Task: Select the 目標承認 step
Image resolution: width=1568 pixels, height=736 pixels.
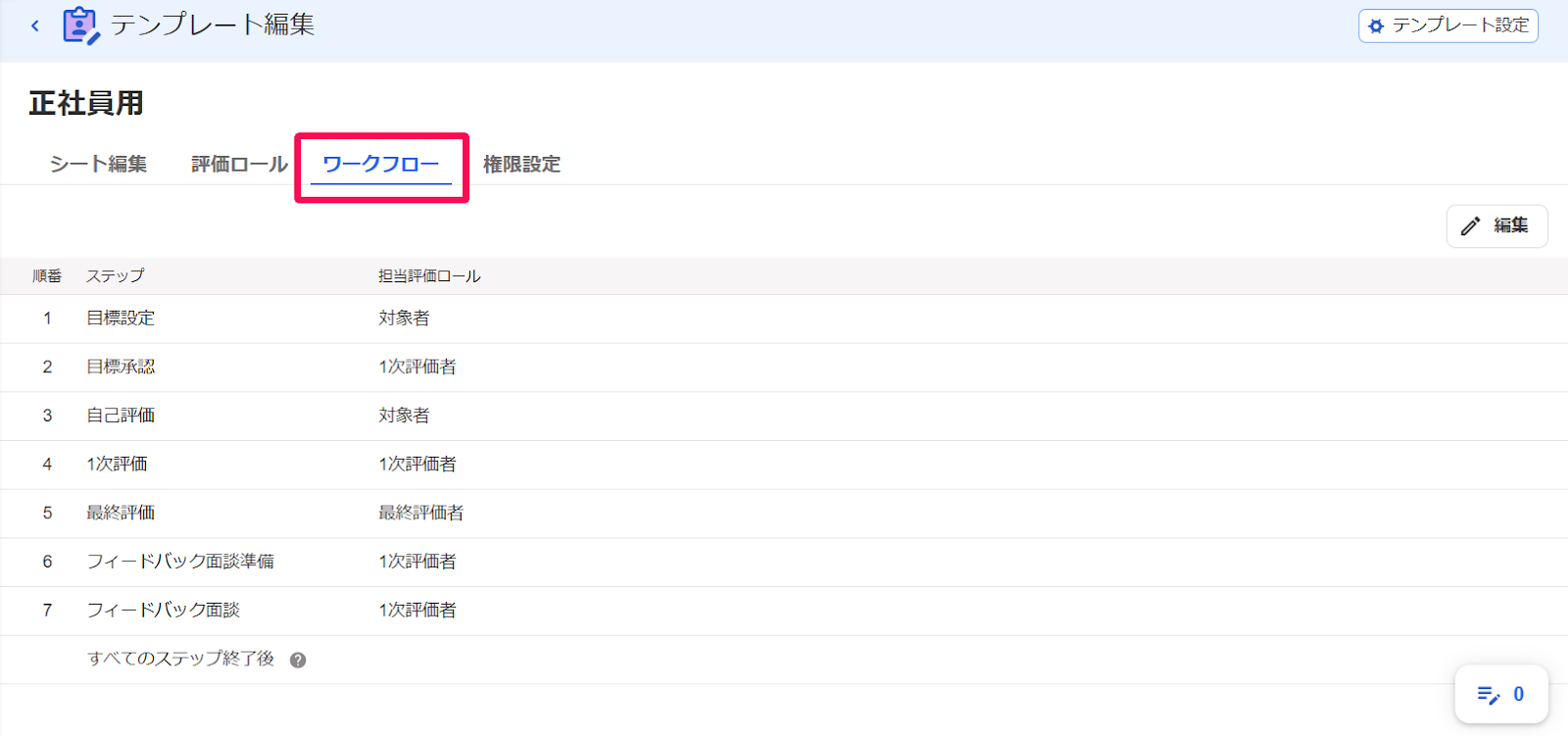Action: click(x=121, y=368)
